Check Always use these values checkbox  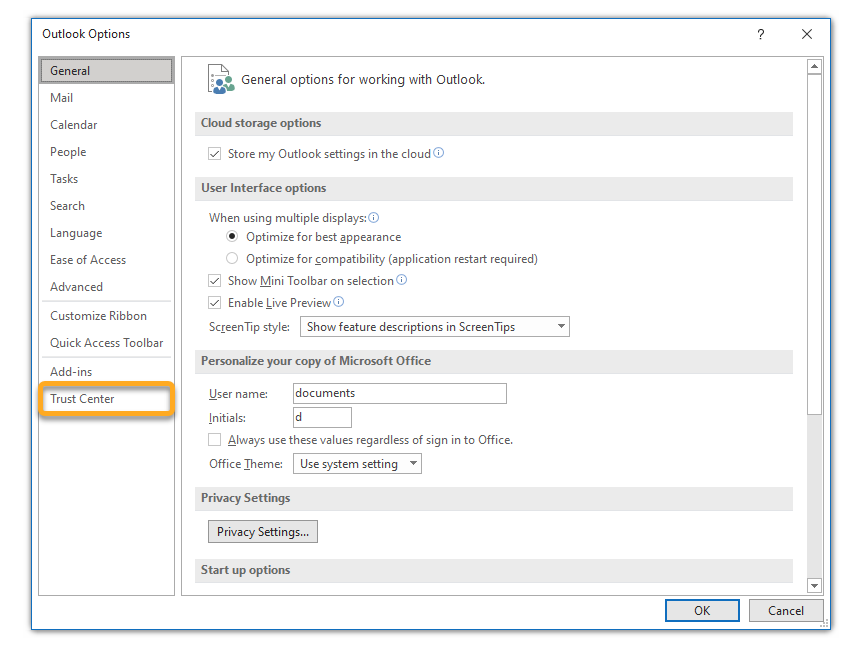[x=214, y=440]
